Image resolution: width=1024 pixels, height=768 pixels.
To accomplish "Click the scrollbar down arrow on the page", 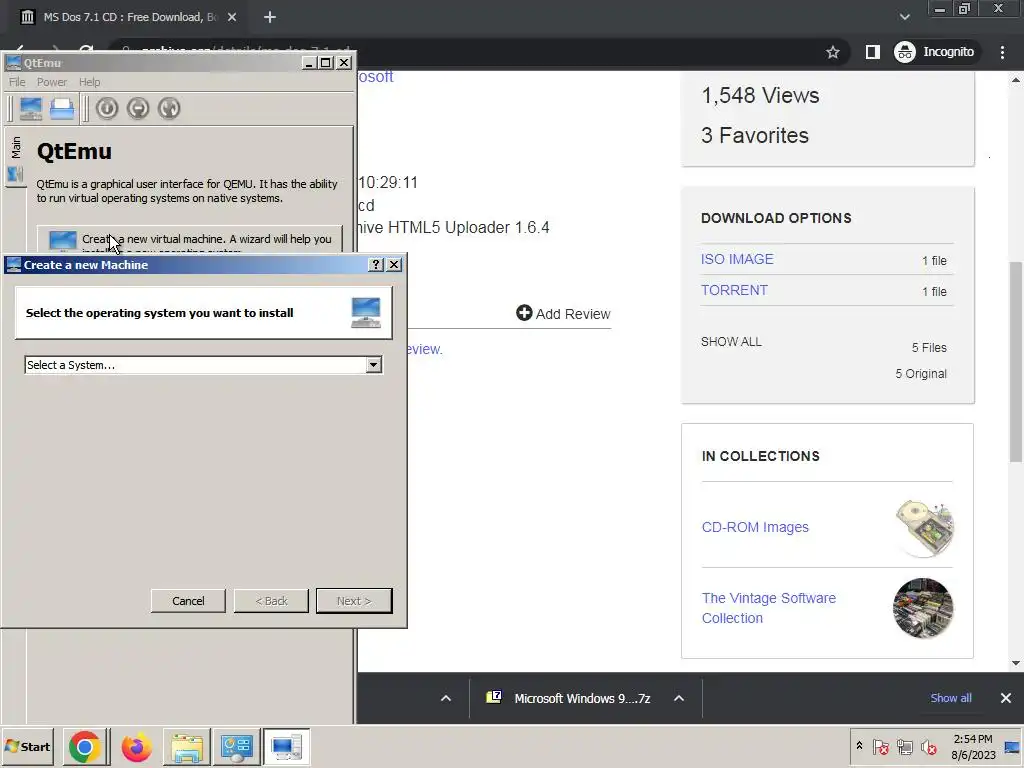I will (x=1016, y=664).
